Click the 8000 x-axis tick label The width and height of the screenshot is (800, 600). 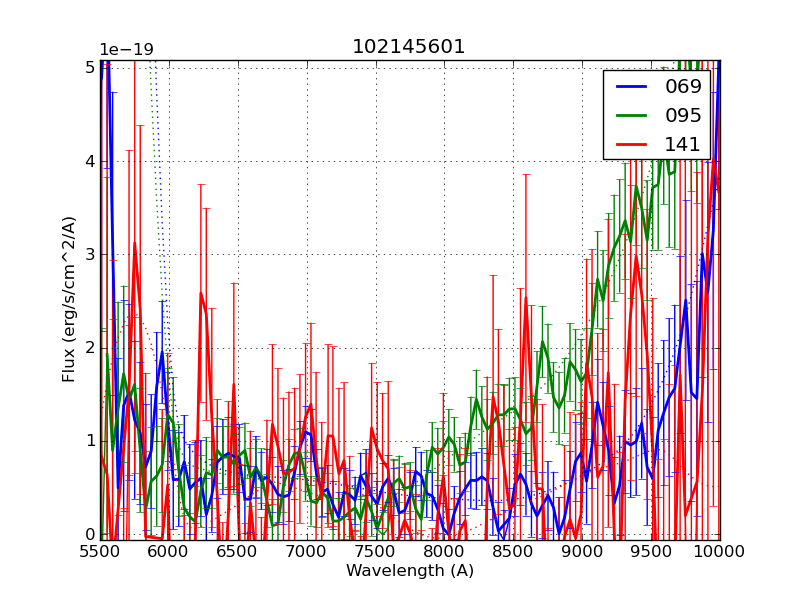click(444, 551)
